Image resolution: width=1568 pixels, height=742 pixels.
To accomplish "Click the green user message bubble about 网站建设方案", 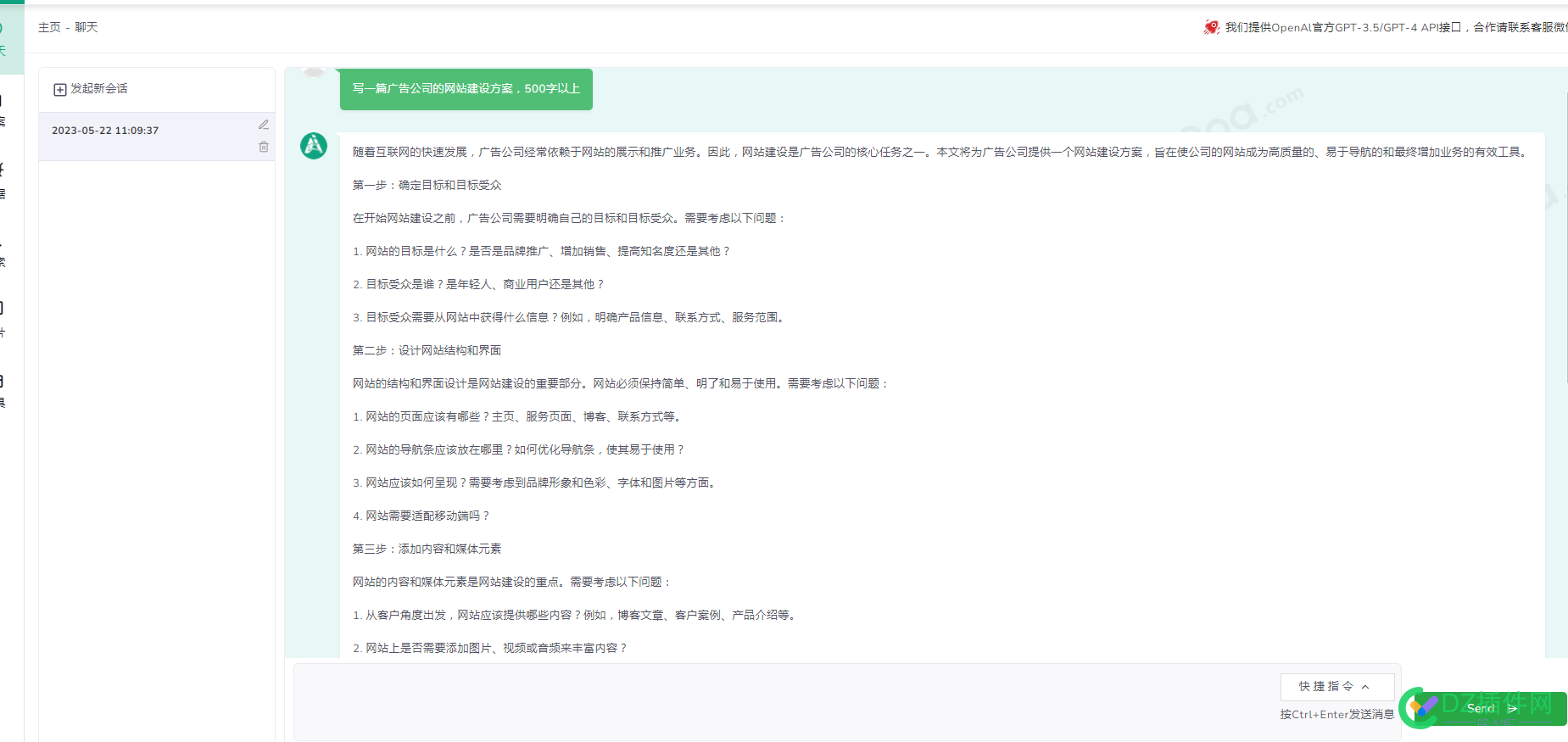I will pos(466,89).
